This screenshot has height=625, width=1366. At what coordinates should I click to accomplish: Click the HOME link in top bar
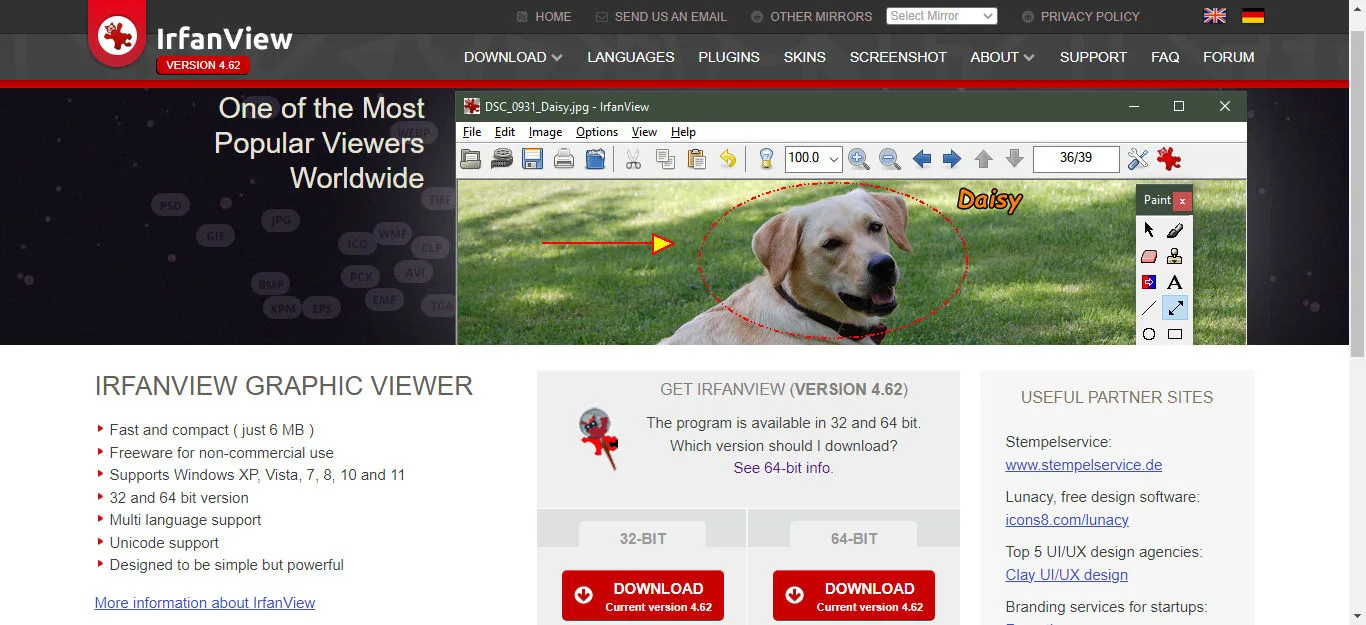tap(553, 17)
